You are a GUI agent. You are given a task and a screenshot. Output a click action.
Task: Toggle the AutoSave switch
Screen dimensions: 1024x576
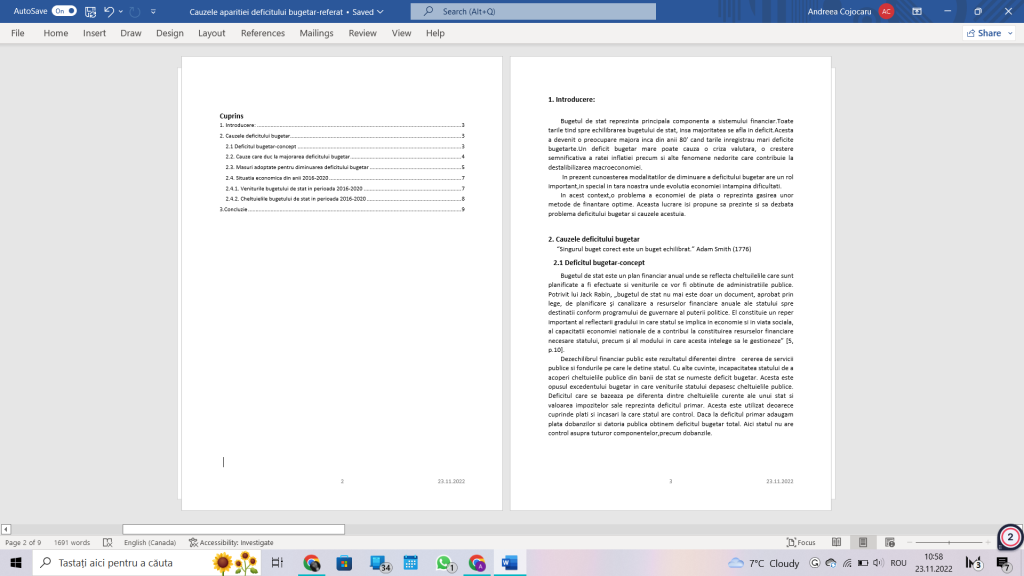tap(64, 11)
